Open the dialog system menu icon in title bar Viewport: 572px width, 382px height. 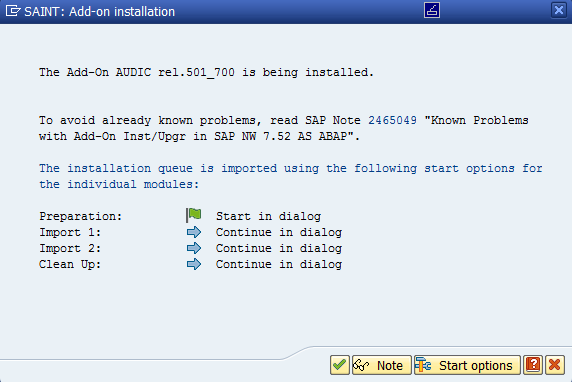coord(13,11)
